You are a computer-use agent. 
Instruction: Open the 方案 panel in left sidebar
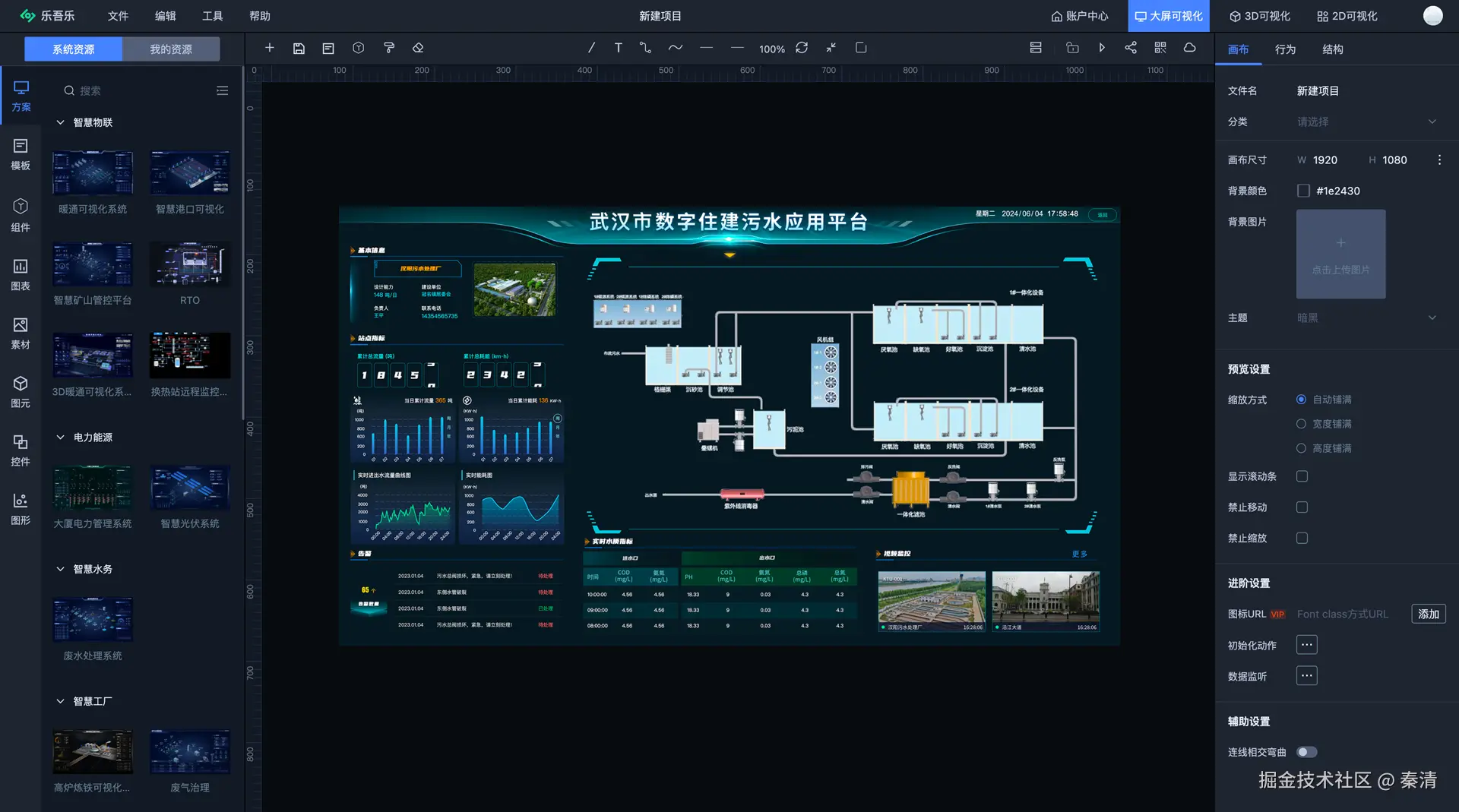(x=21, y=96)
